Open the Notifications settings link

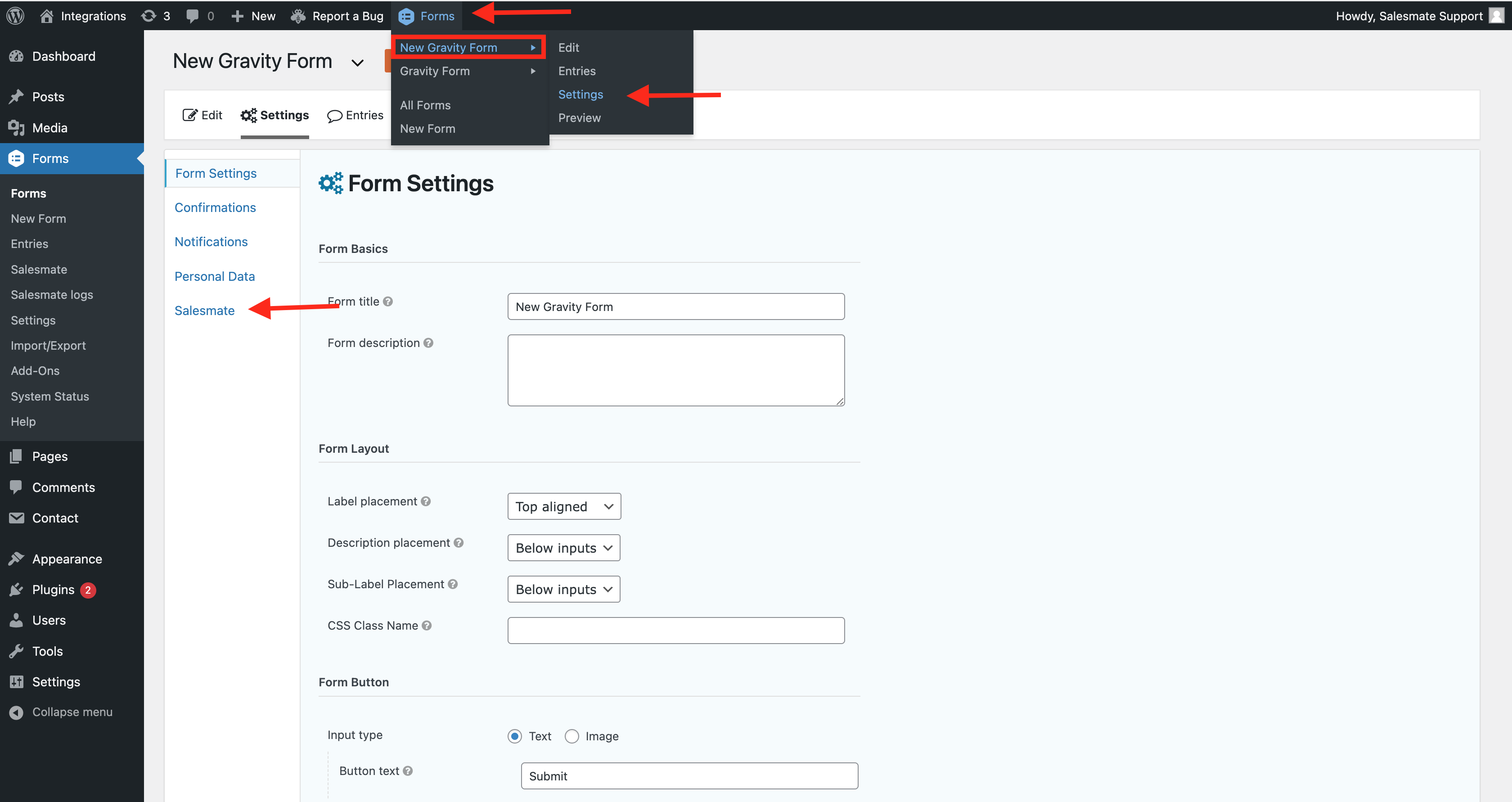(x=211, y=242)
